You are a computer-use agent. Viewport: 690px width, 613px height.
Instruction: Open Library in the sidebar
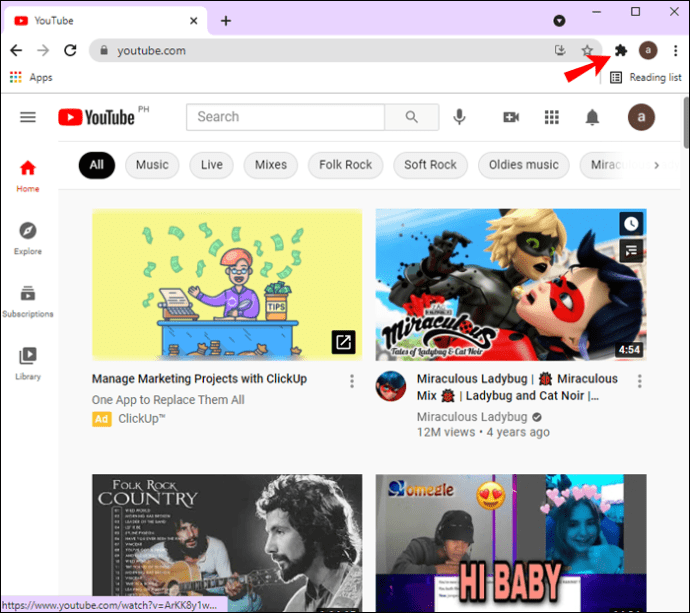click(28, 364)
